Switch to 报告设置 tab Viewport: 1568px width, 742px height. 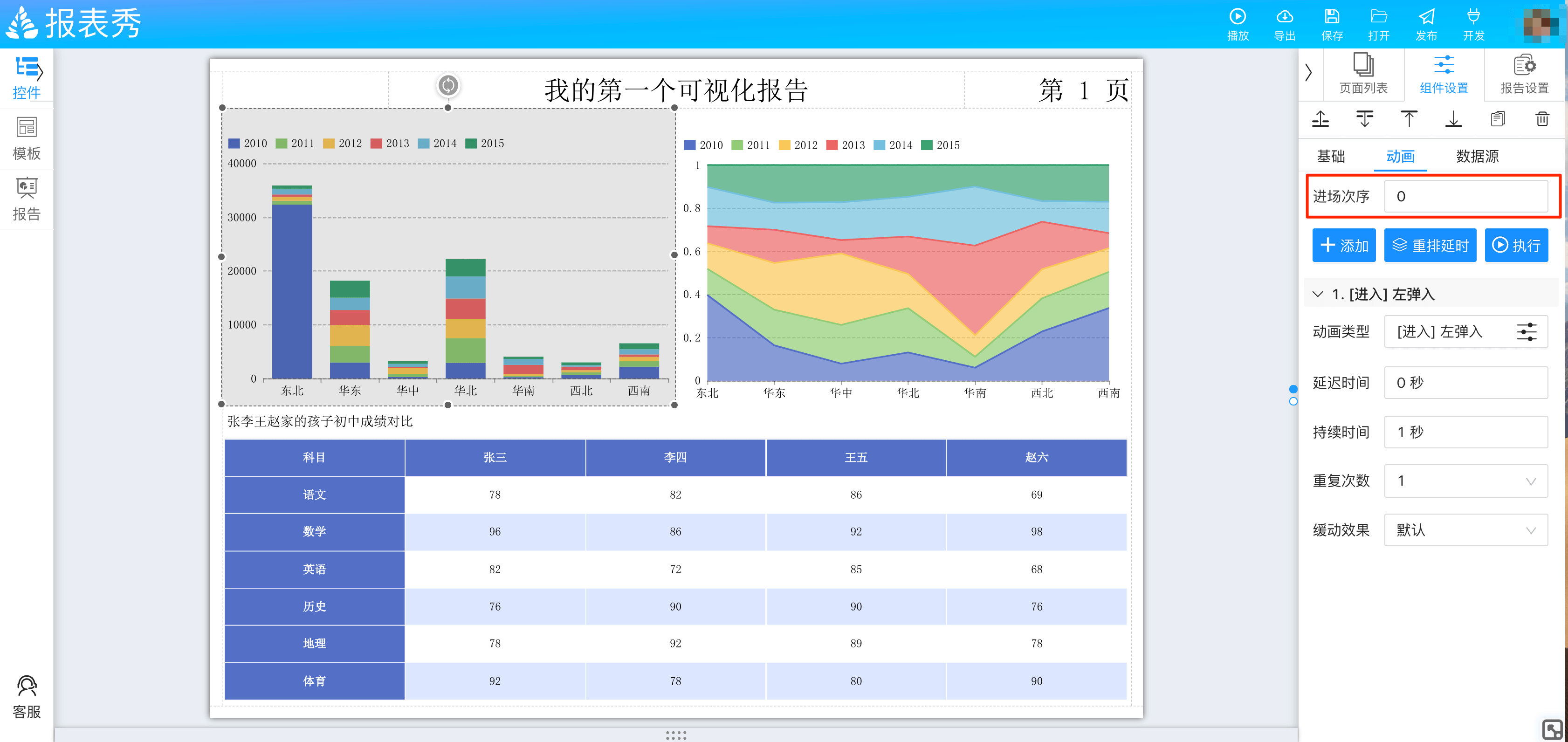[1524, 74]
